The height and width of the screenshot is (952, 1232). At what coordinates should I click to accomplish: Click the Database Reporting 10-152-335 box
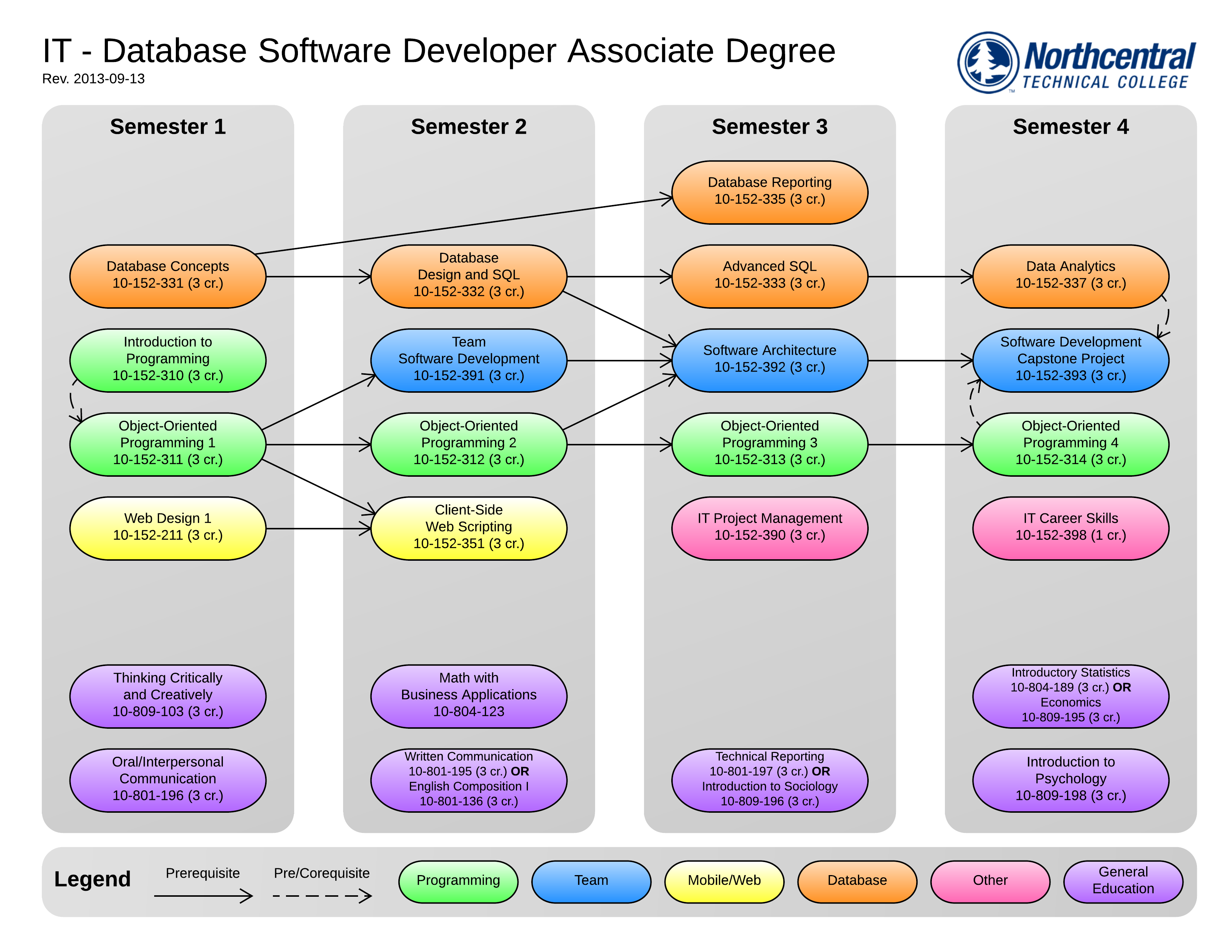click(769, 192)
